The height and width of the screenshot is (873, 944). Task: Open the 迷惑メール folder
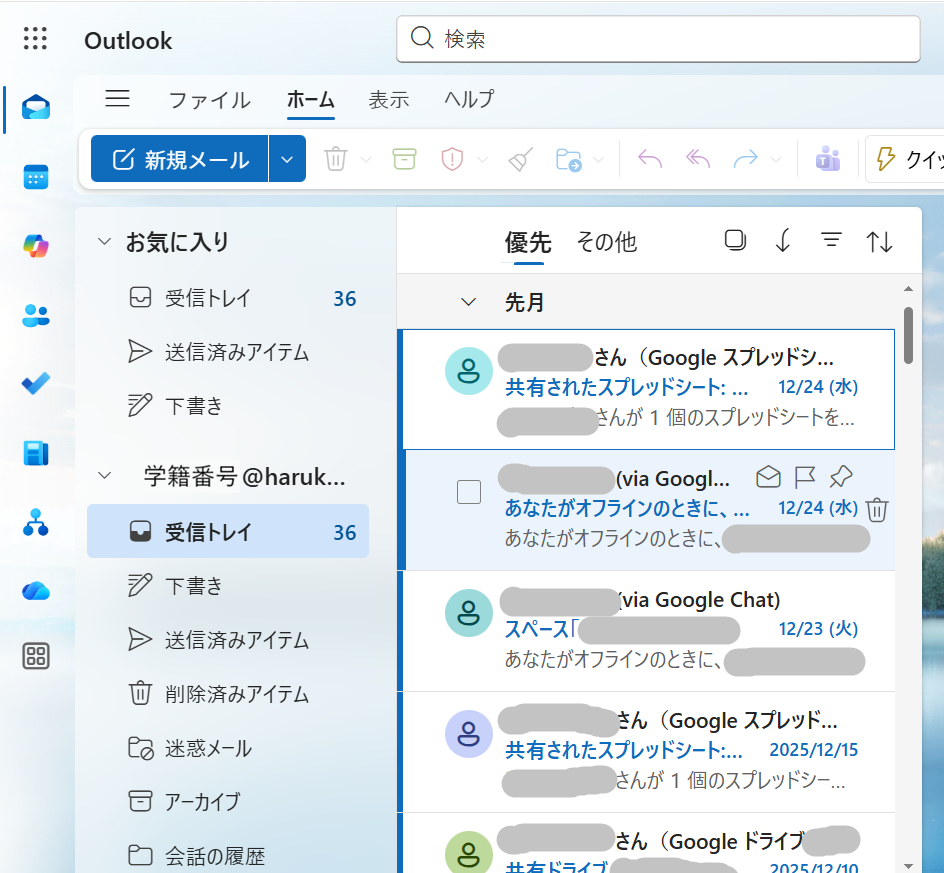(228, 748)
